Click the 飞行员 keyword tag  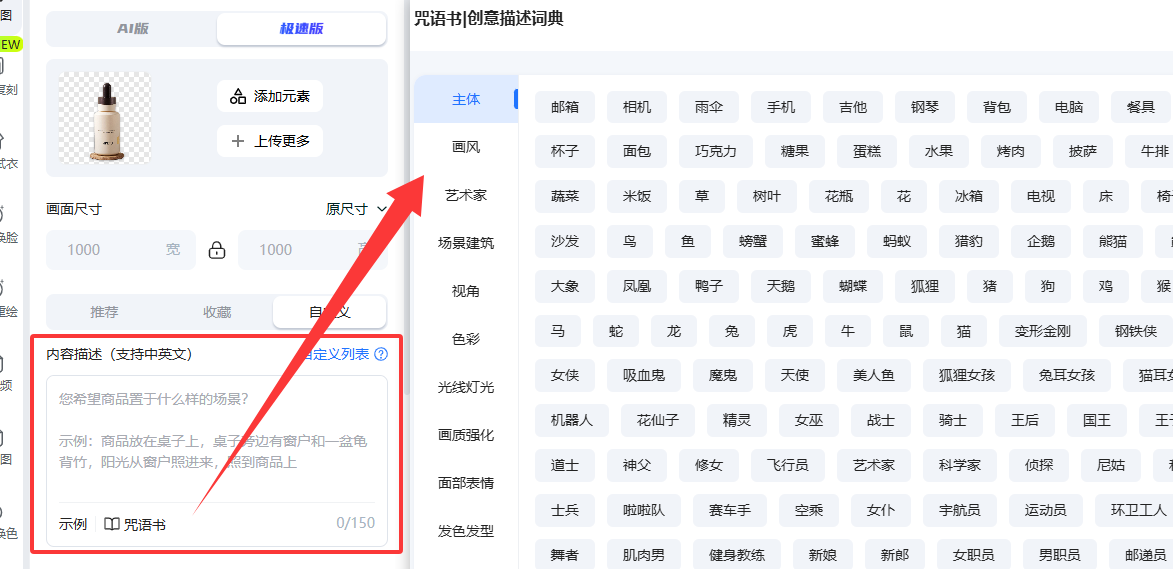(x=788, y=465)
